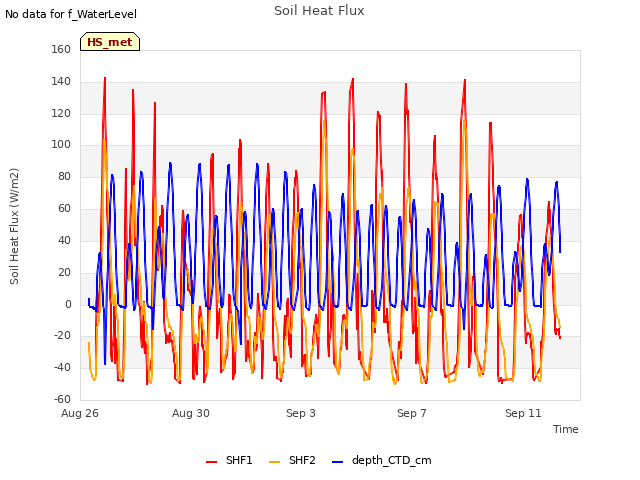The image size is (640, 480).
Task: Click the 160 y-axis tick label
Action: (x=61, y=49)
